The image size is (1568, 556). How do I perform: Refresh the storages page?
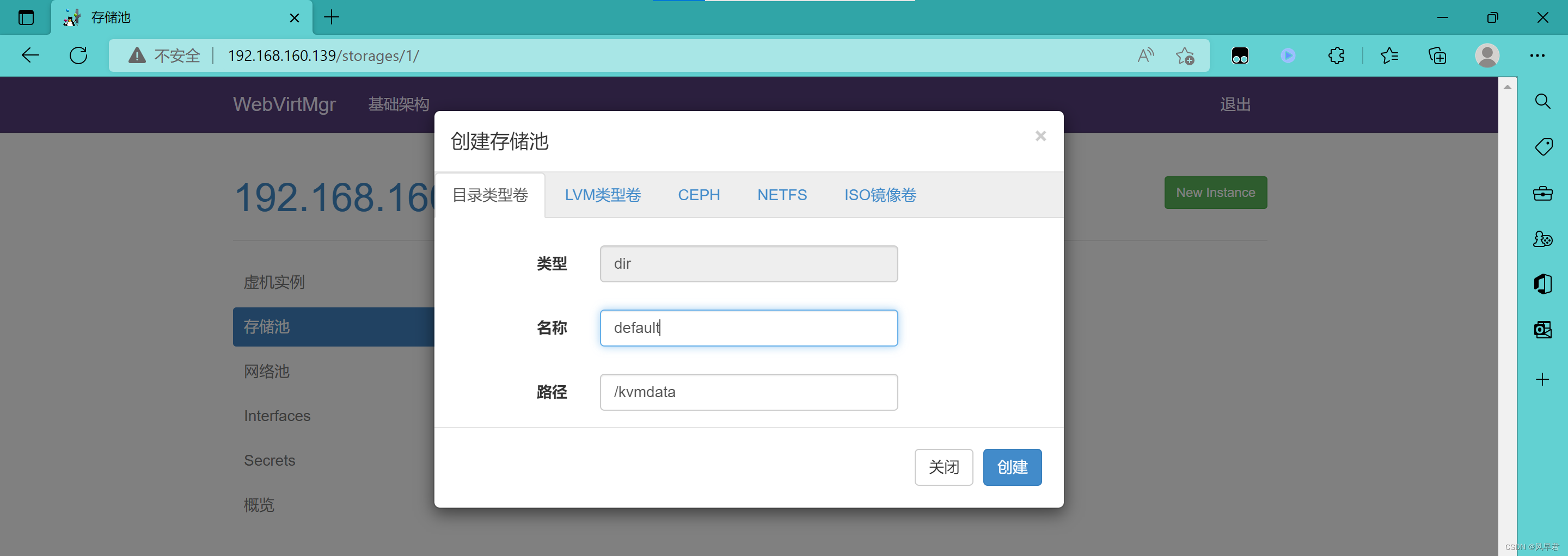pyautogui.click(x=78, y=55)
